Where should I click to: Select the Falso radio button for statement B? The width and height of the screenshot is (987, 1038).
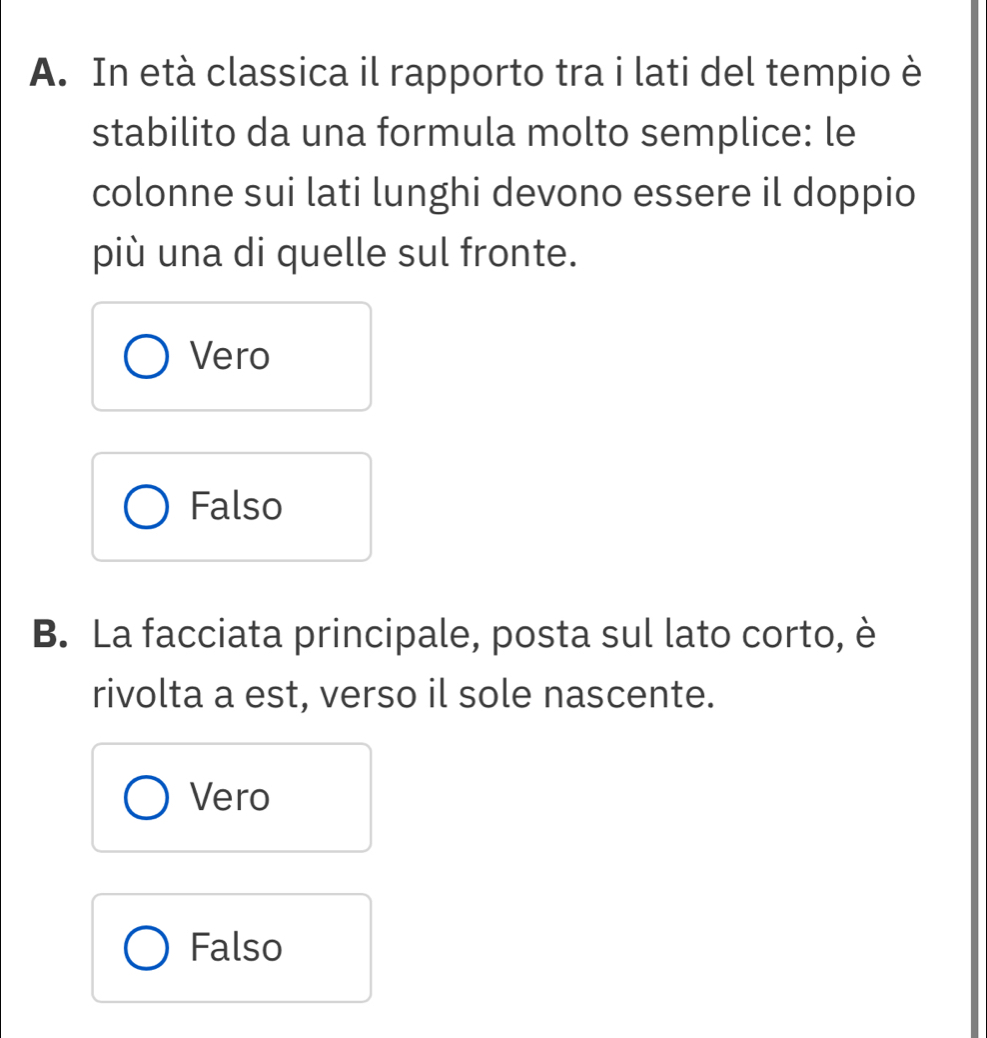pos(146,947)
